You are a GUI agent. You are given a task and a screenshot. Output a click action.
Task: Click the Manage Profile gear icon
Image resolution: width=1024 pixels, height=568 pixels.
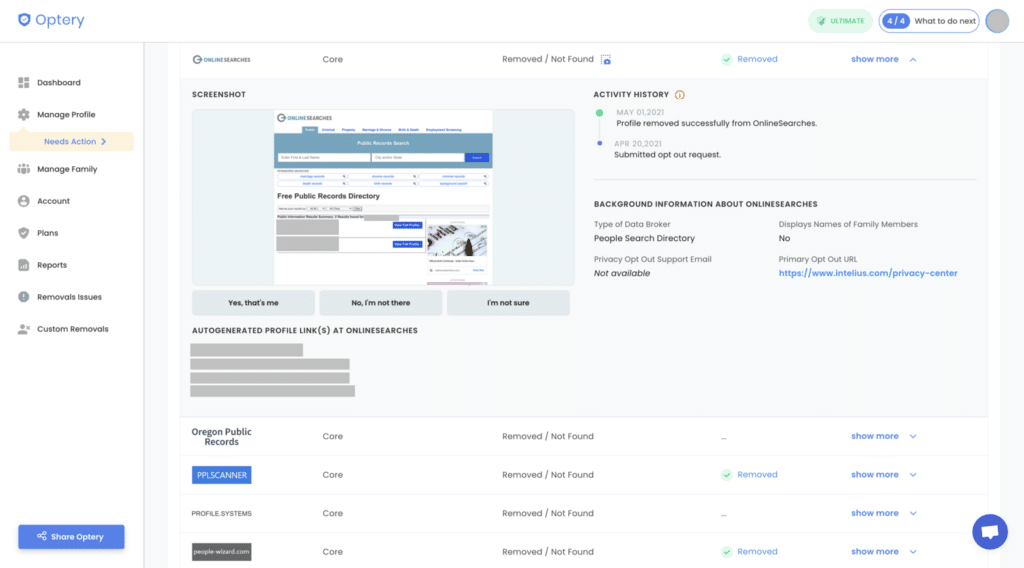pos(24,114)
